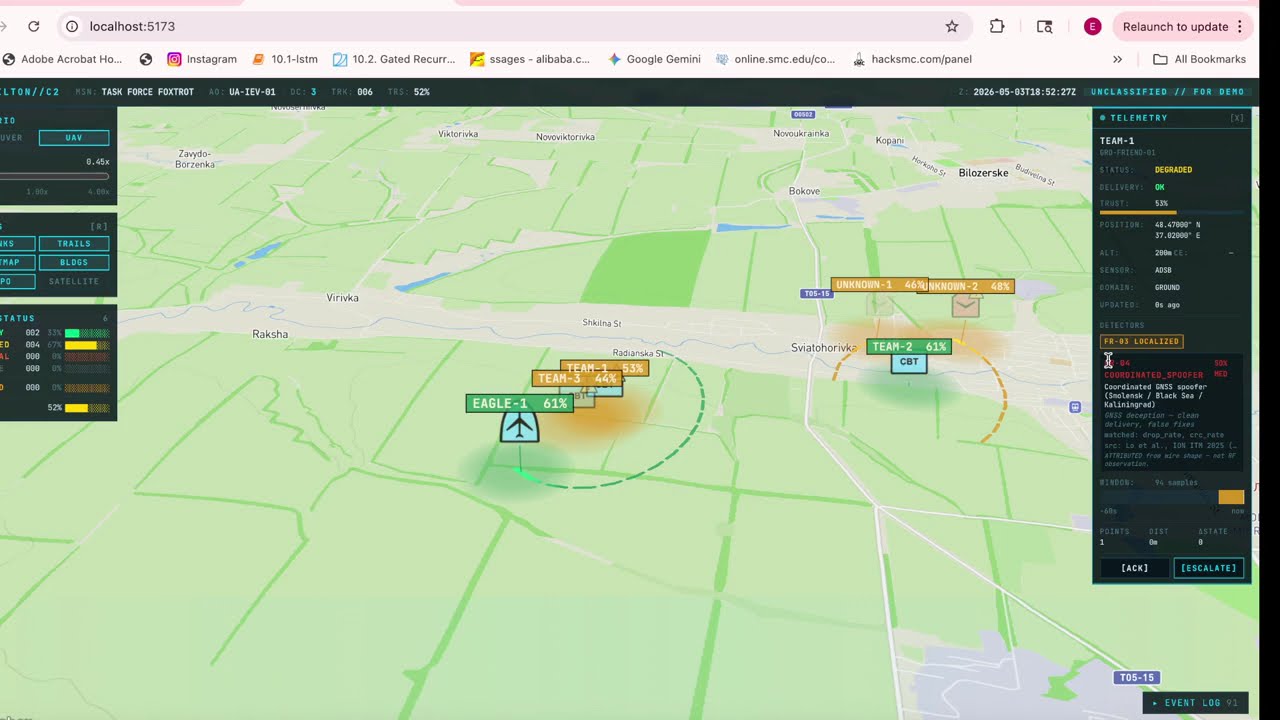This screenshot has height=720, width=1280.
Task: Bookmark this page with the star icon
Action: tap(952, 27)
